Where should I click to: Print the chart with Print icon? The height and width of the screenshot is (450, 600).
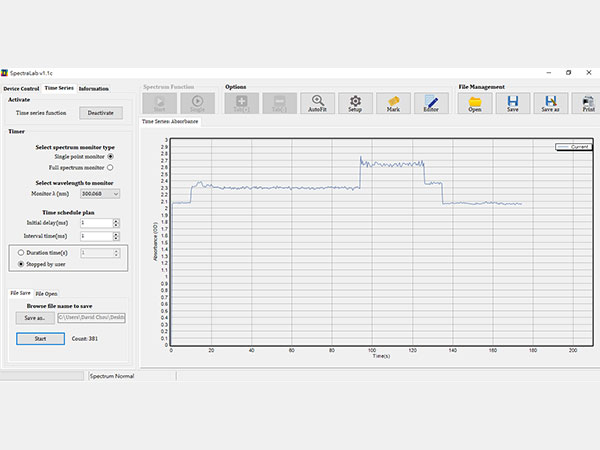pyautogui.click(x=588, y=103)
